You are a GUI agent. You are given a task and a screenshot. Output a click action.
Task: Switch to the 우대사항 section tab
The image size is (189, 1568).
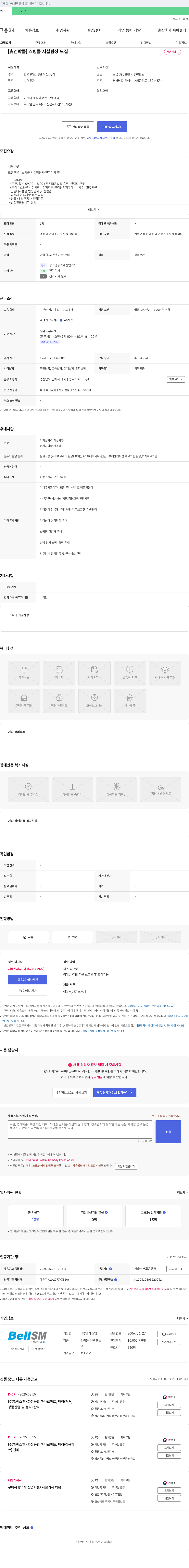click(76, 43)
